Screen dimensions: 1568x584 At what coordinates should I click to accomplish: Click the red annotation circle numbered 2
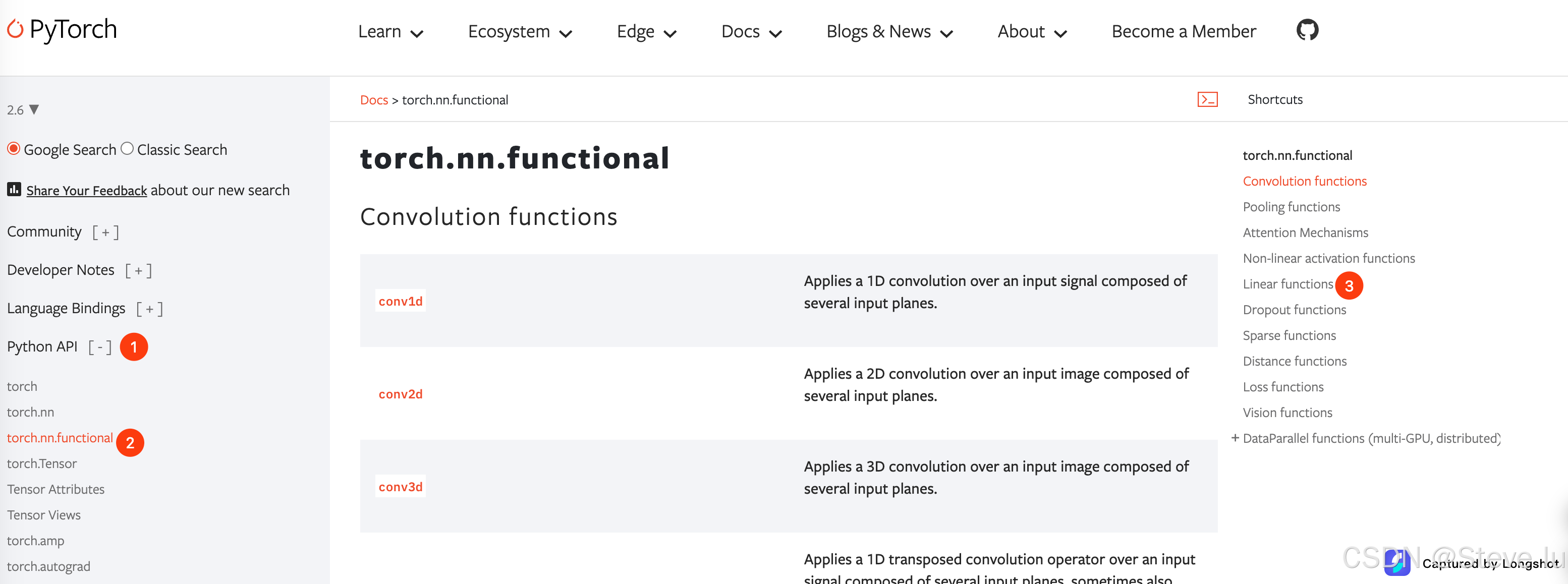(x=130, y=442)
